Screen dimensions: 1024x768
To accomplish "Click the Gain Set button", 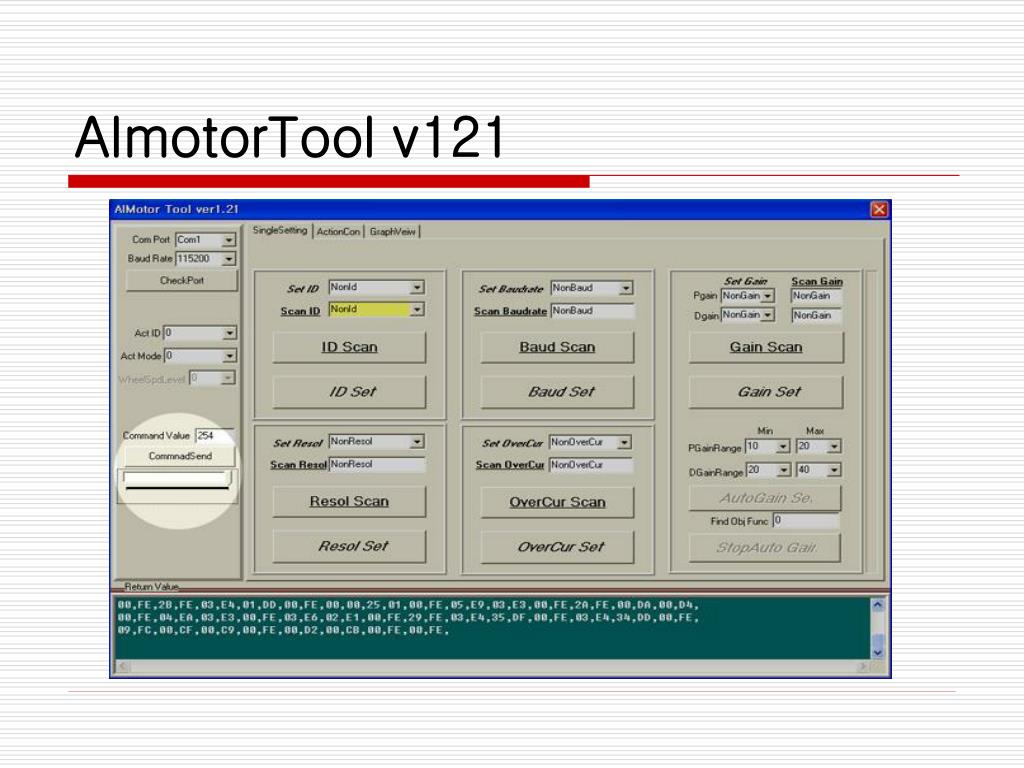I will 766,392.
